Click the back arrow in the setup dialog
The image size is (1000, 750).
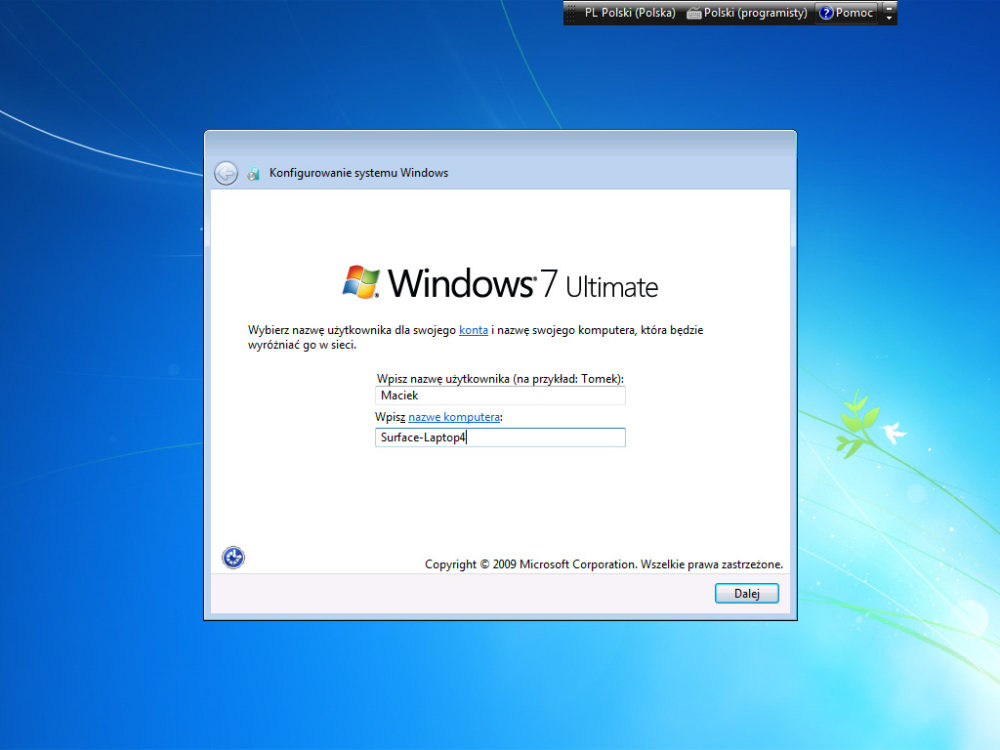(226, 173)
